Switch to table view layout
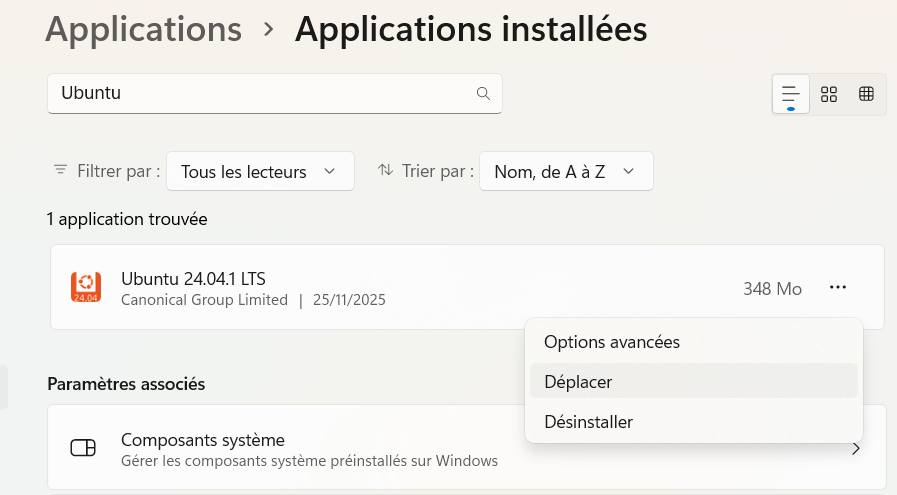This screenshot has width=897, height=495. click(x=867, y=94)
